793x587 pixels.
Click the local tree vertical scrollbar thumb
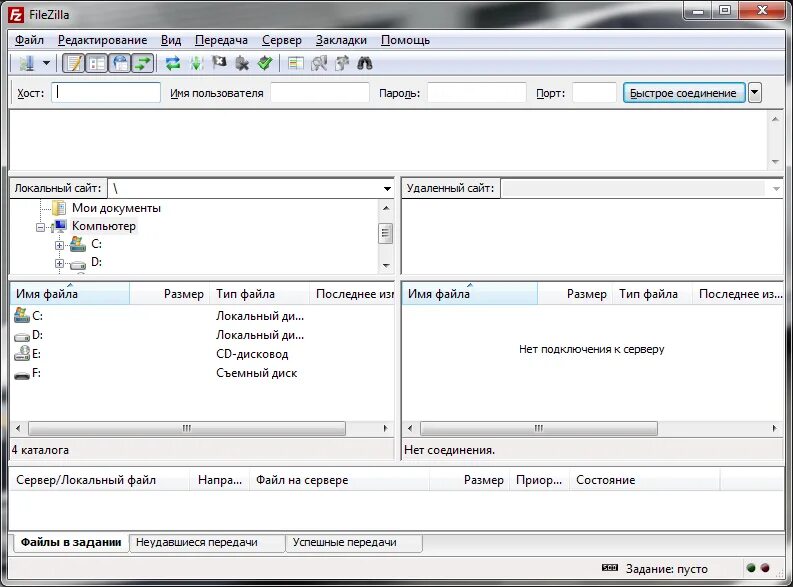386,233
